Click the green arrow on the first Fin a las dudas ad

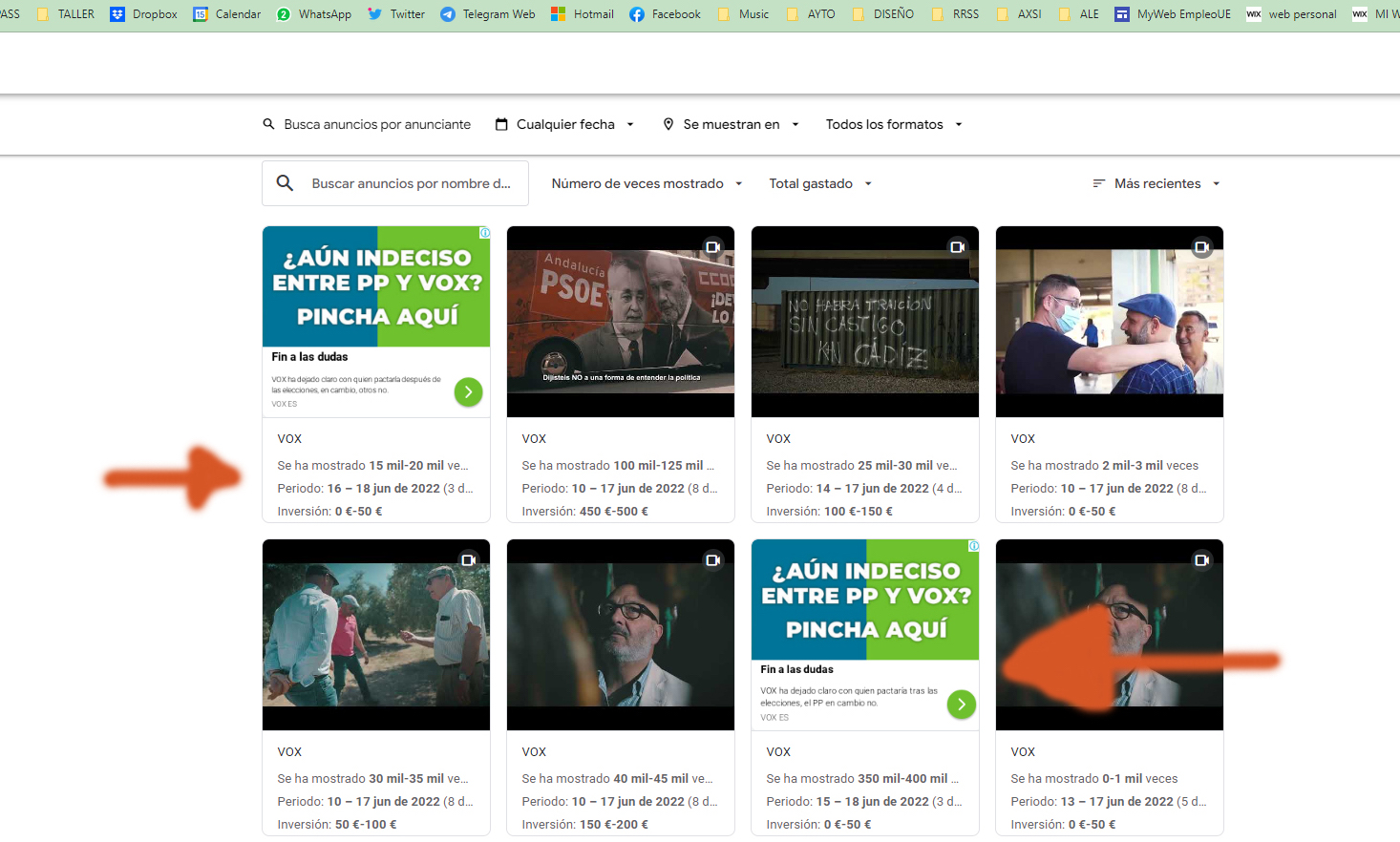(x=468, y=391)
